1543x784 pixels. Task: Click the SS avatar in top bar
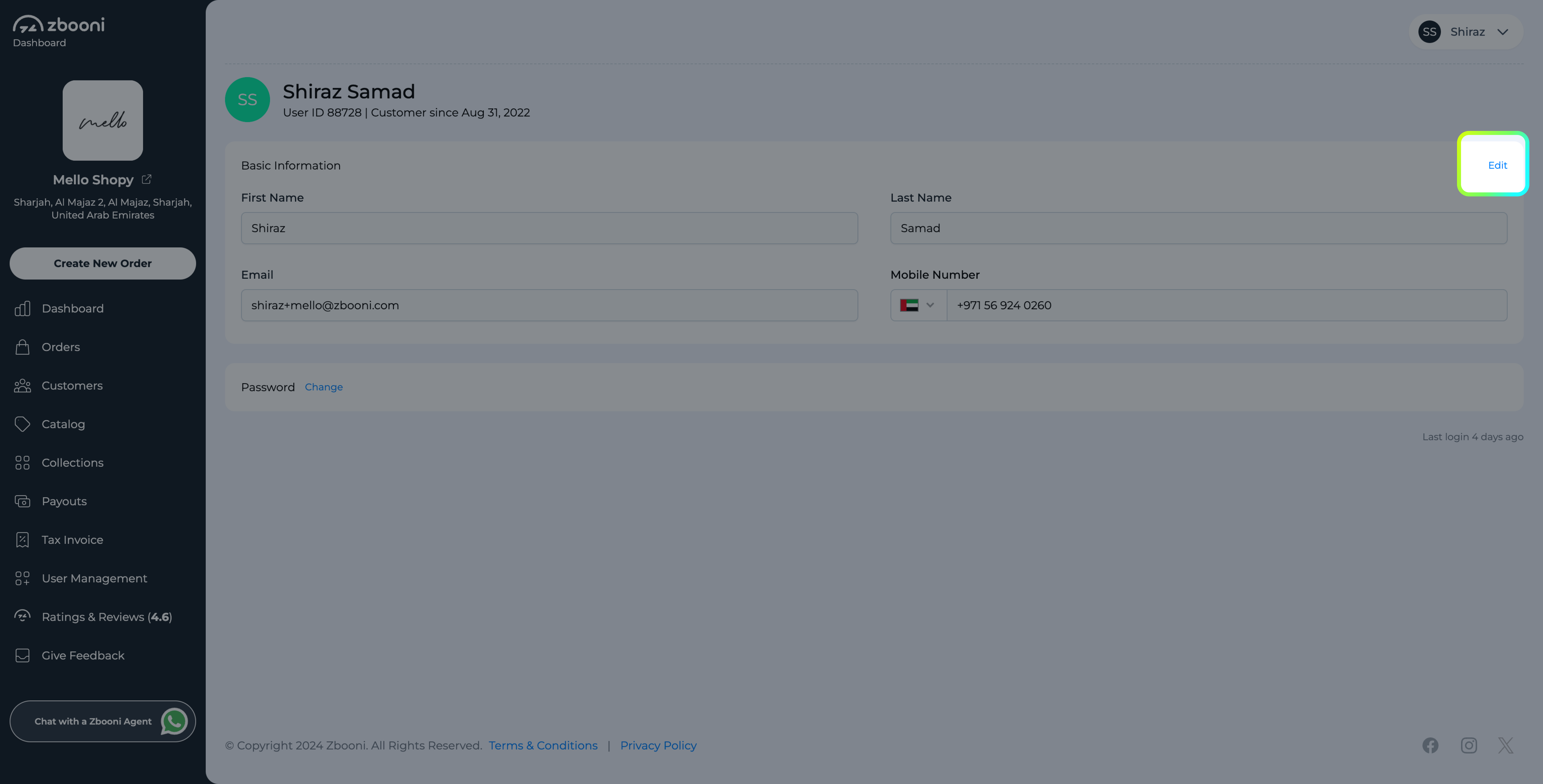1429,32
